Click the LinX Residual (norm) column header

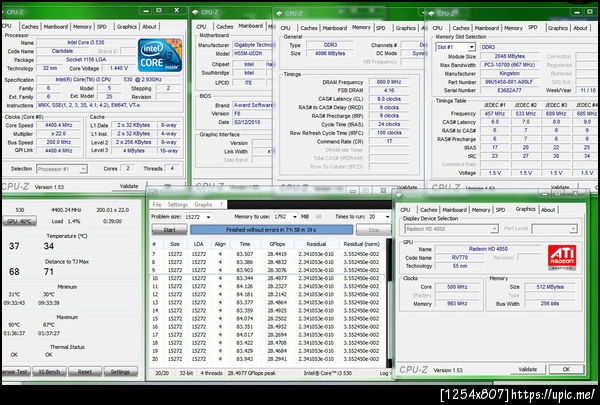pyautogui.click(x=361, y=244)
